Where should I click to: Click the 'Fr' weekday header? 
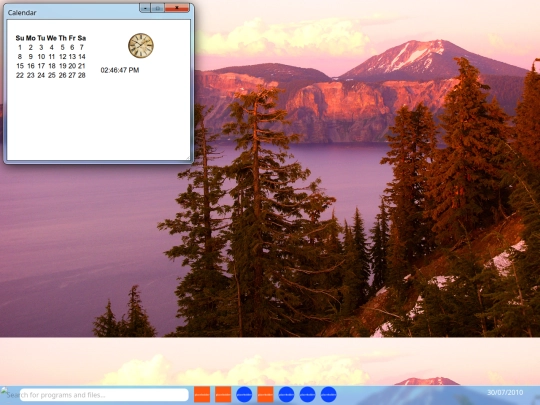(72, 38)
